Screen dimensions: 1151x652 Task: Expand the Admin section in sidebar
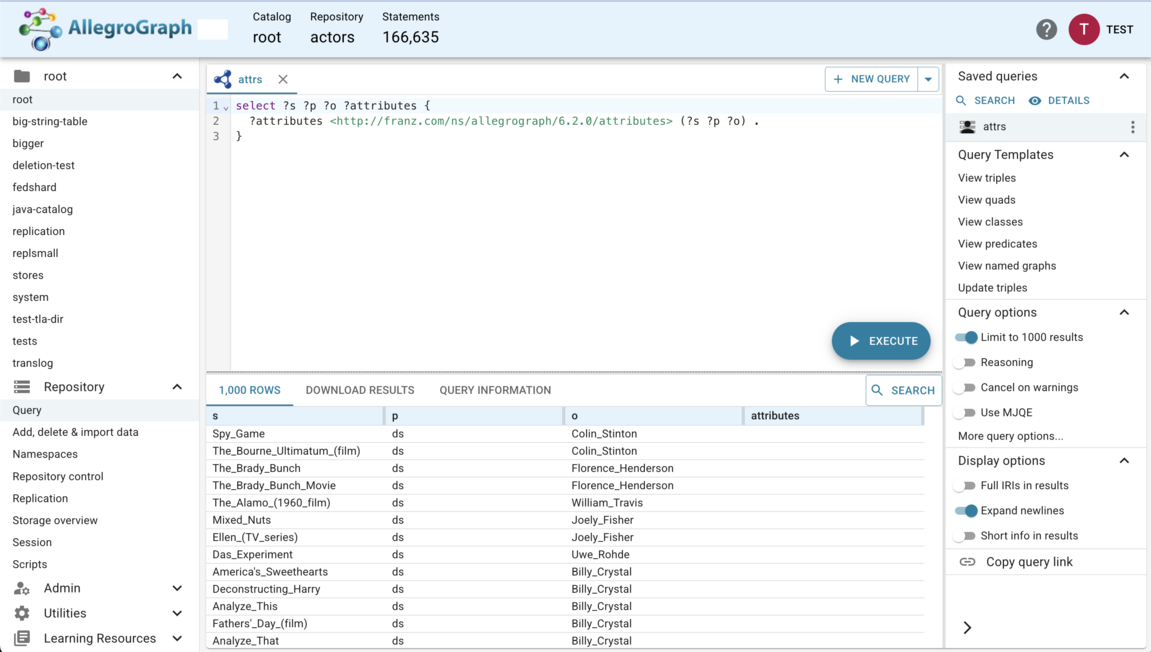click(177, 588)
